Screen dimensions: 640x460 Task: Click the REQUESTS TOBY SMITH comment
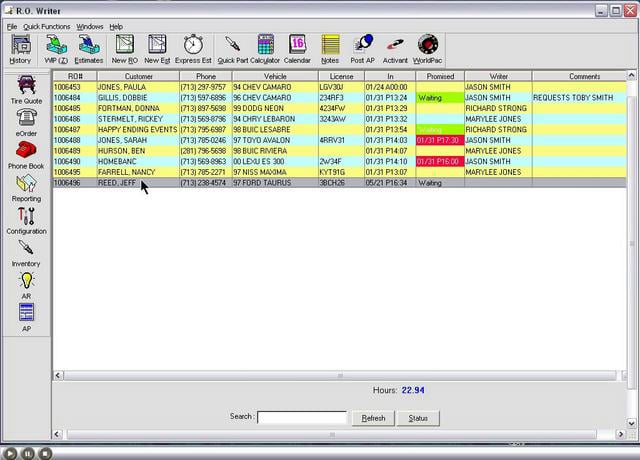pos(573,98)
